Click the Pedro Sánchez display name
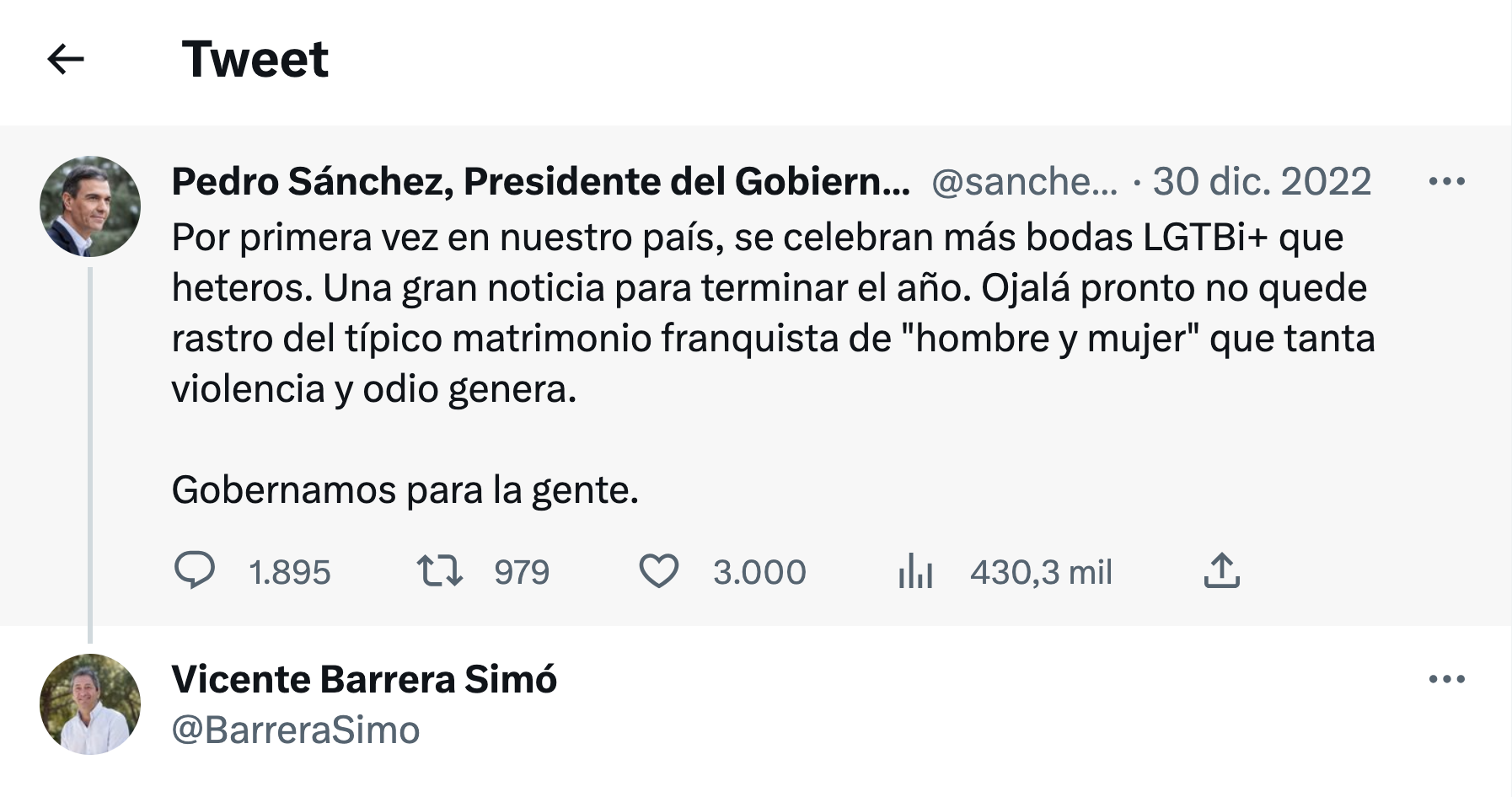Screen dimensions: 1512x797 539,181
